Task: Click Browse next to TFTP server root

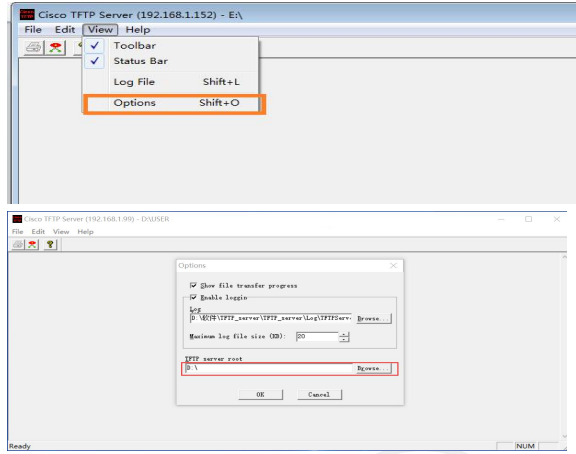Action: pyautogui.click(x=372, y=368)
